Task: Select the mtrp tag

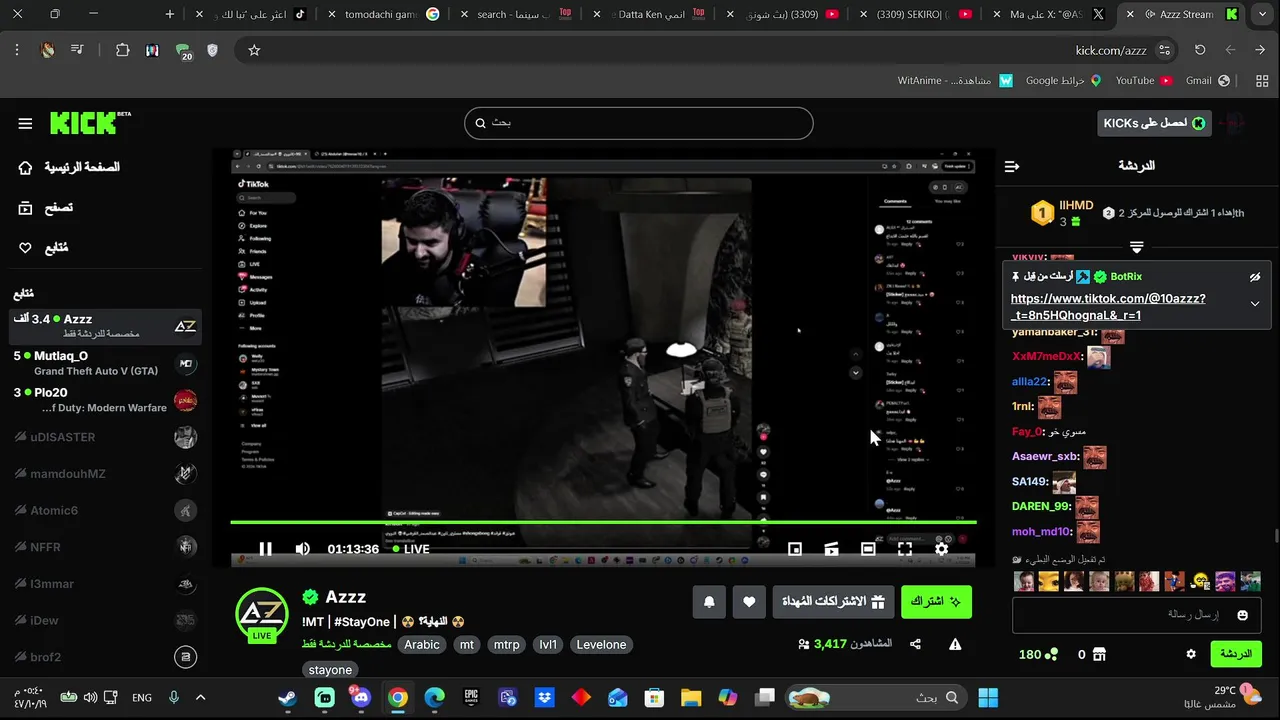Action: pos(507,645)
